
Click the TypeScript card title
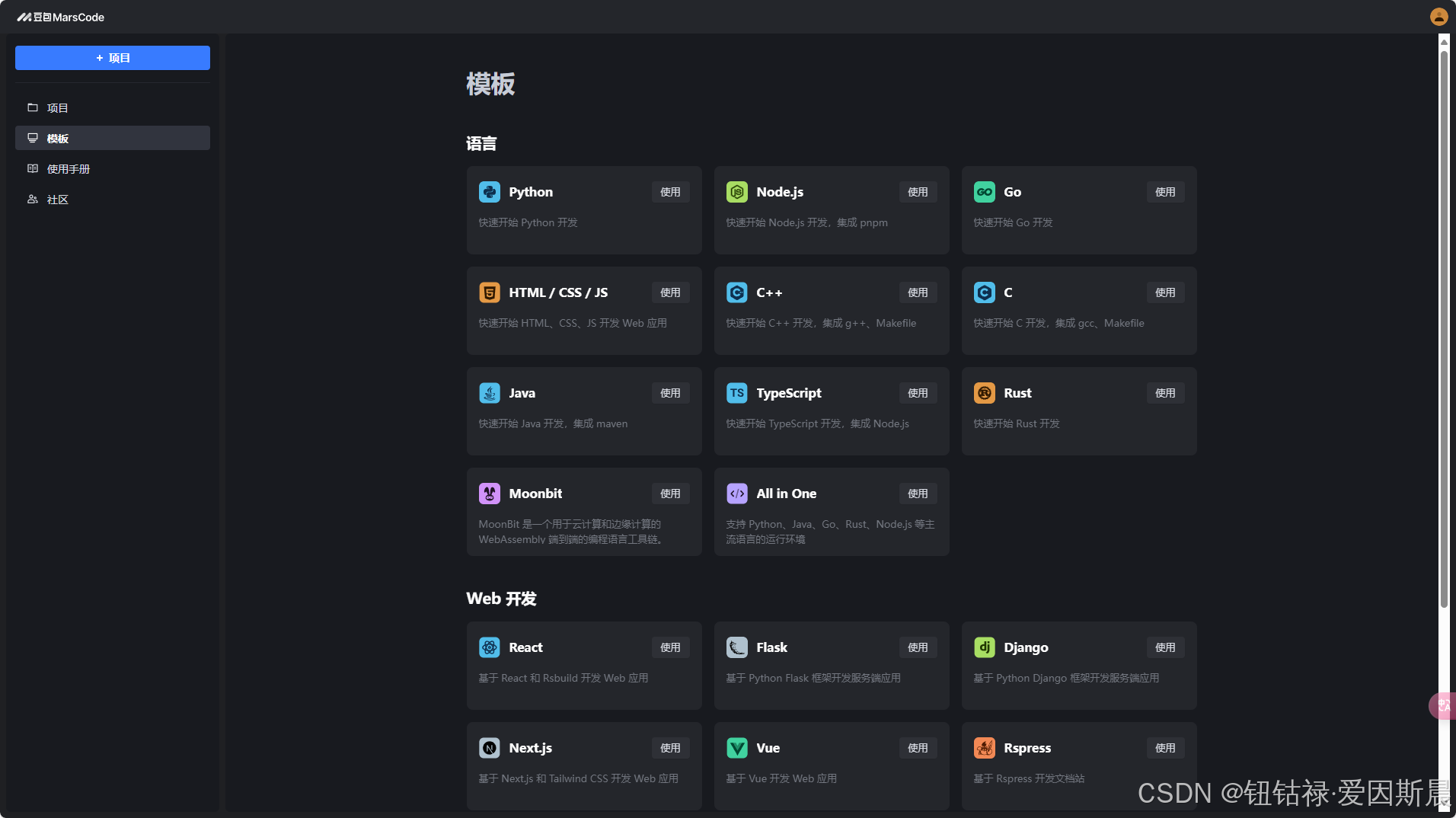[789, 393]
